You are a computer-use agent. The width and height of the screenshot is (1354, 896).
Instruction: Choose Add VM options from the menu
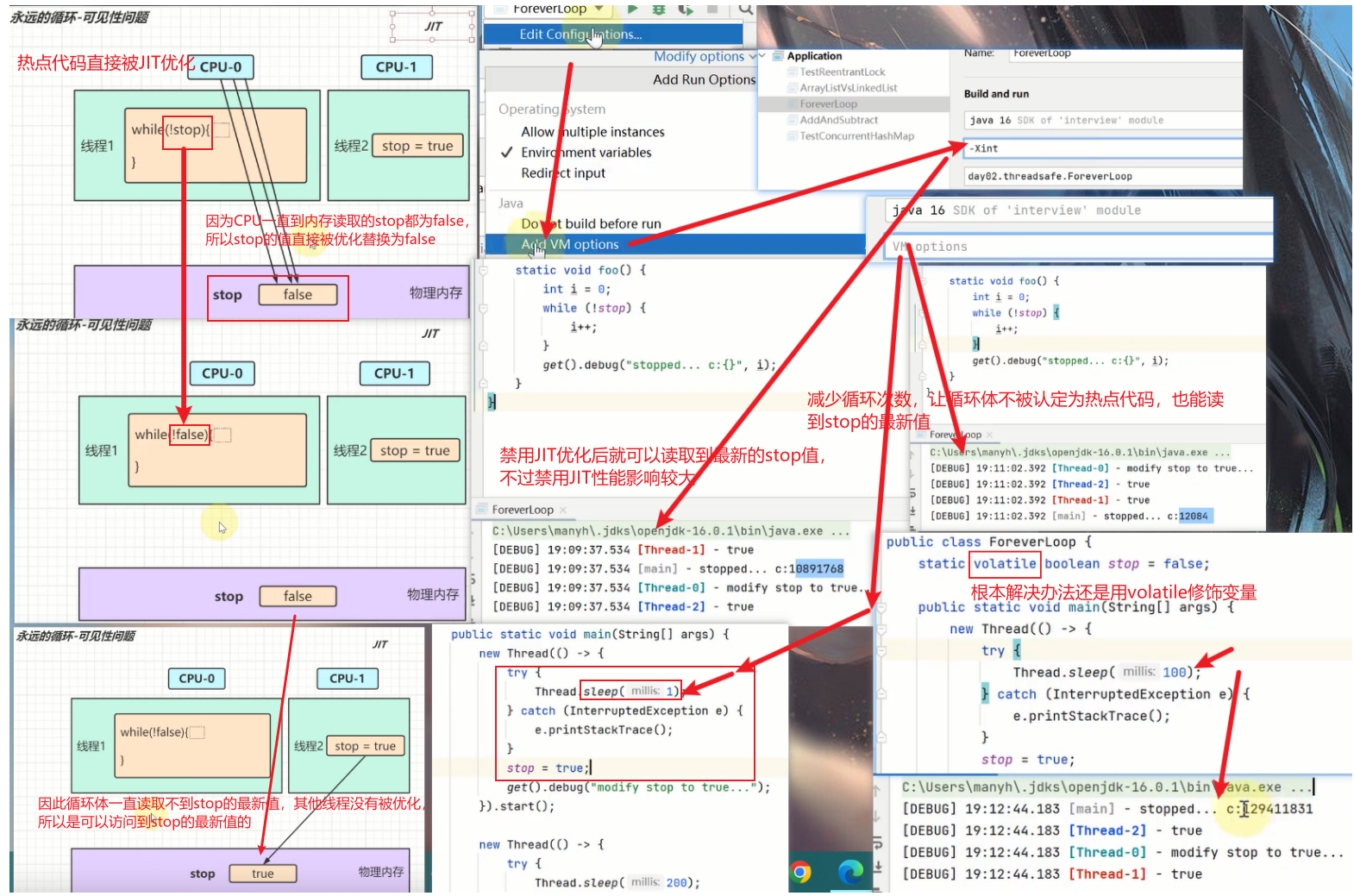[570, 245]
